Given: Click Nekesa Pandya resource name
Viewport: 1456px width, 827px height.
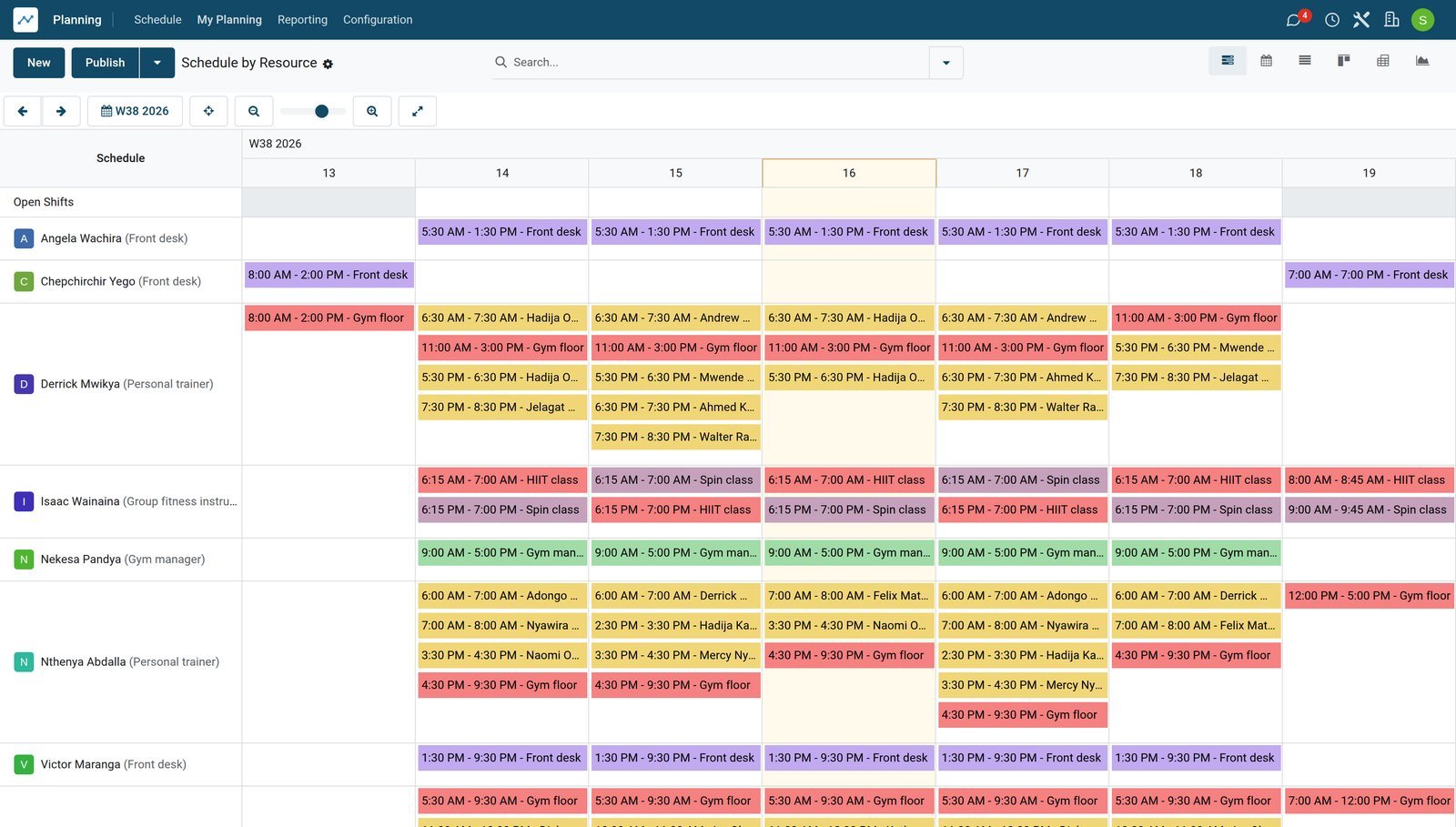Looking at the screenshot, I should pos(81,560).
